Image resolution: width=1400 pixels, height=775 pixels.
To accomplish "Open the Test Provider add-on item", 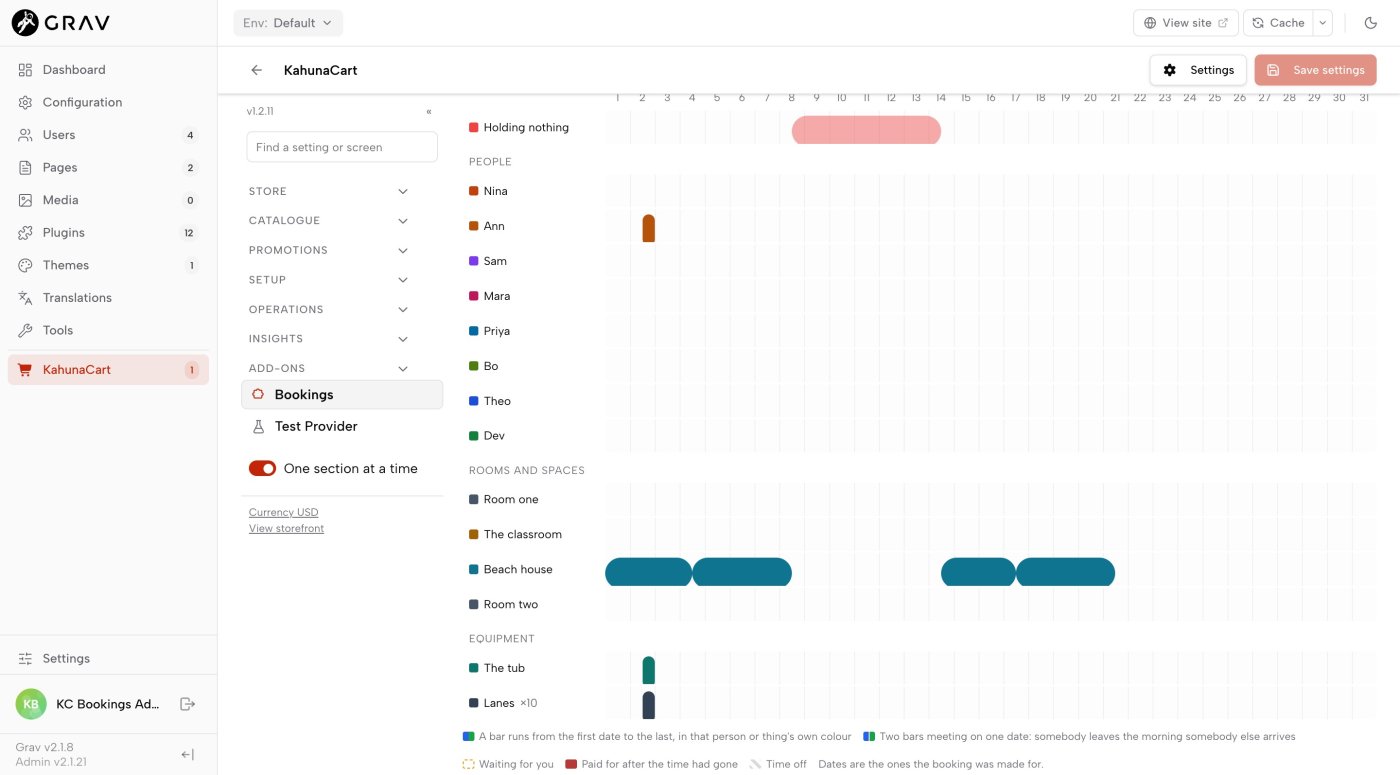I will [342, 426].
